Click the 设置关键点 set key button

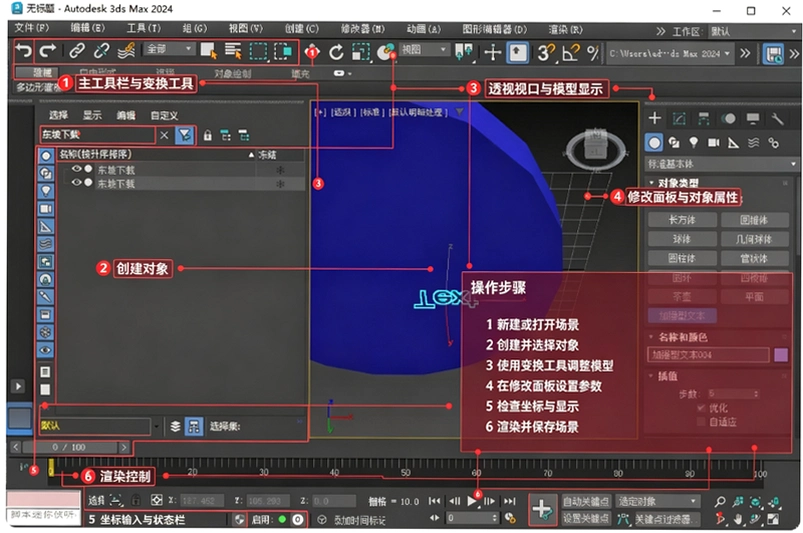click(x=585, y=519)
